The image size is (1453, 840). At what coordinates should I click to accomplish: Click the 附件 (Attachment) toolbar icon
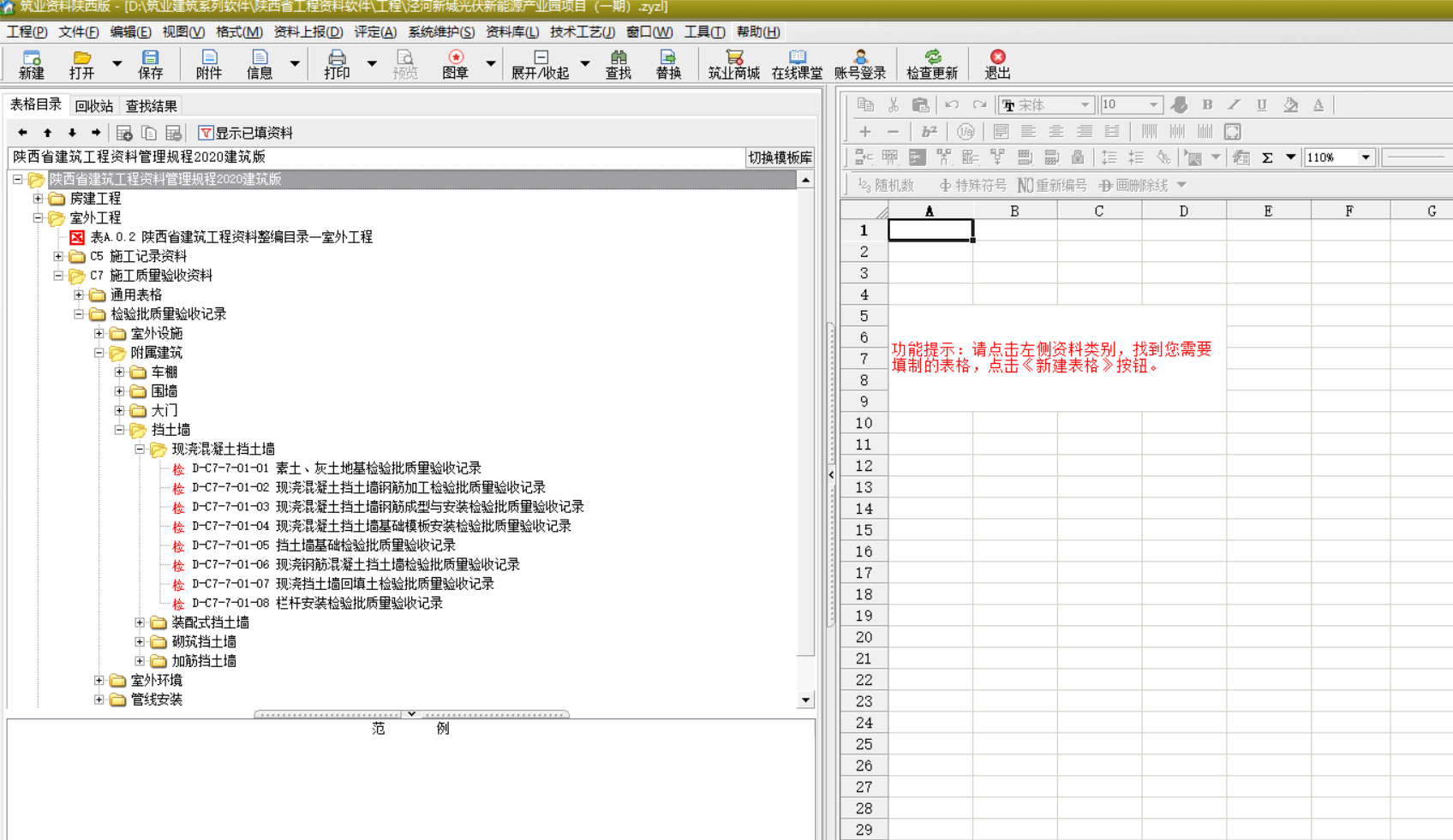coord(209,64)
